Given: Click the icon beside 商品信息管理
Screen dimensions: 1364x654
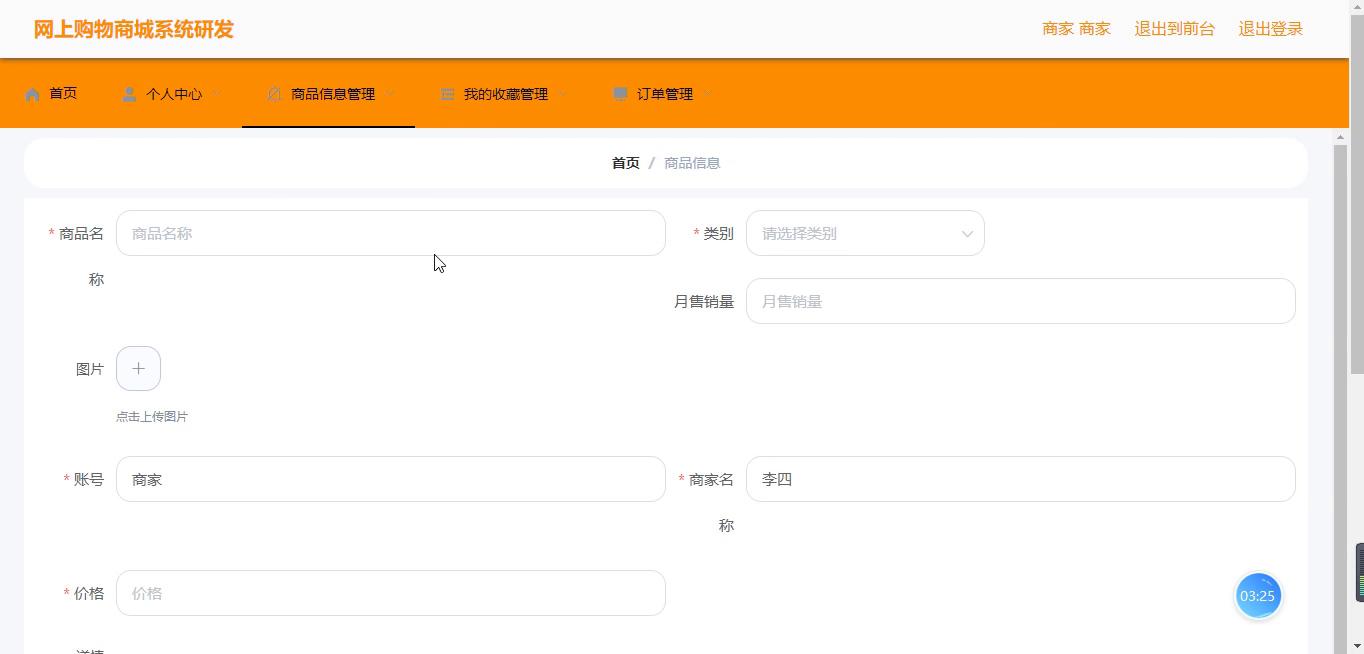Looking at the screenshot, I should 274,94.
